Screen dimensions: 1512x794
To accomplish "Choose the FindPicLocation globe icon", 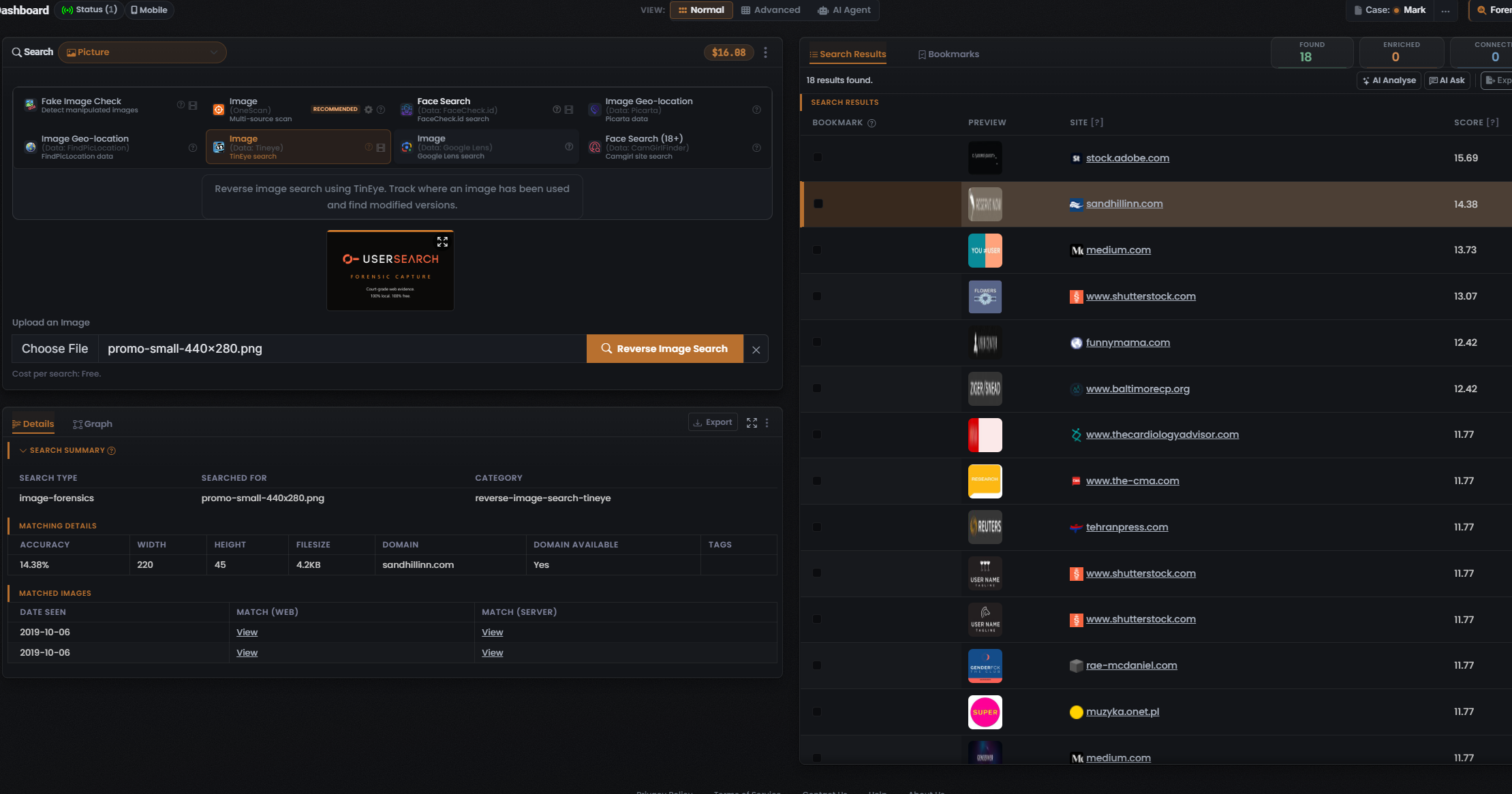I will tap(31, 147).
